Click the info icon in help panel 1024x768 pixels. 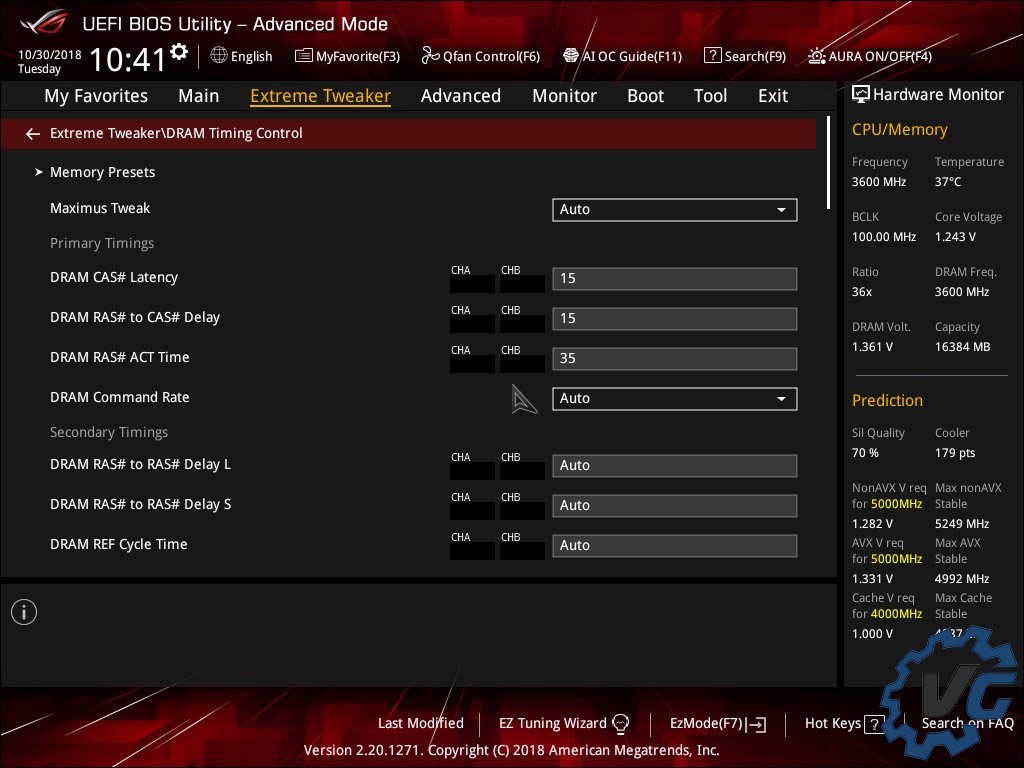point(24,612)
